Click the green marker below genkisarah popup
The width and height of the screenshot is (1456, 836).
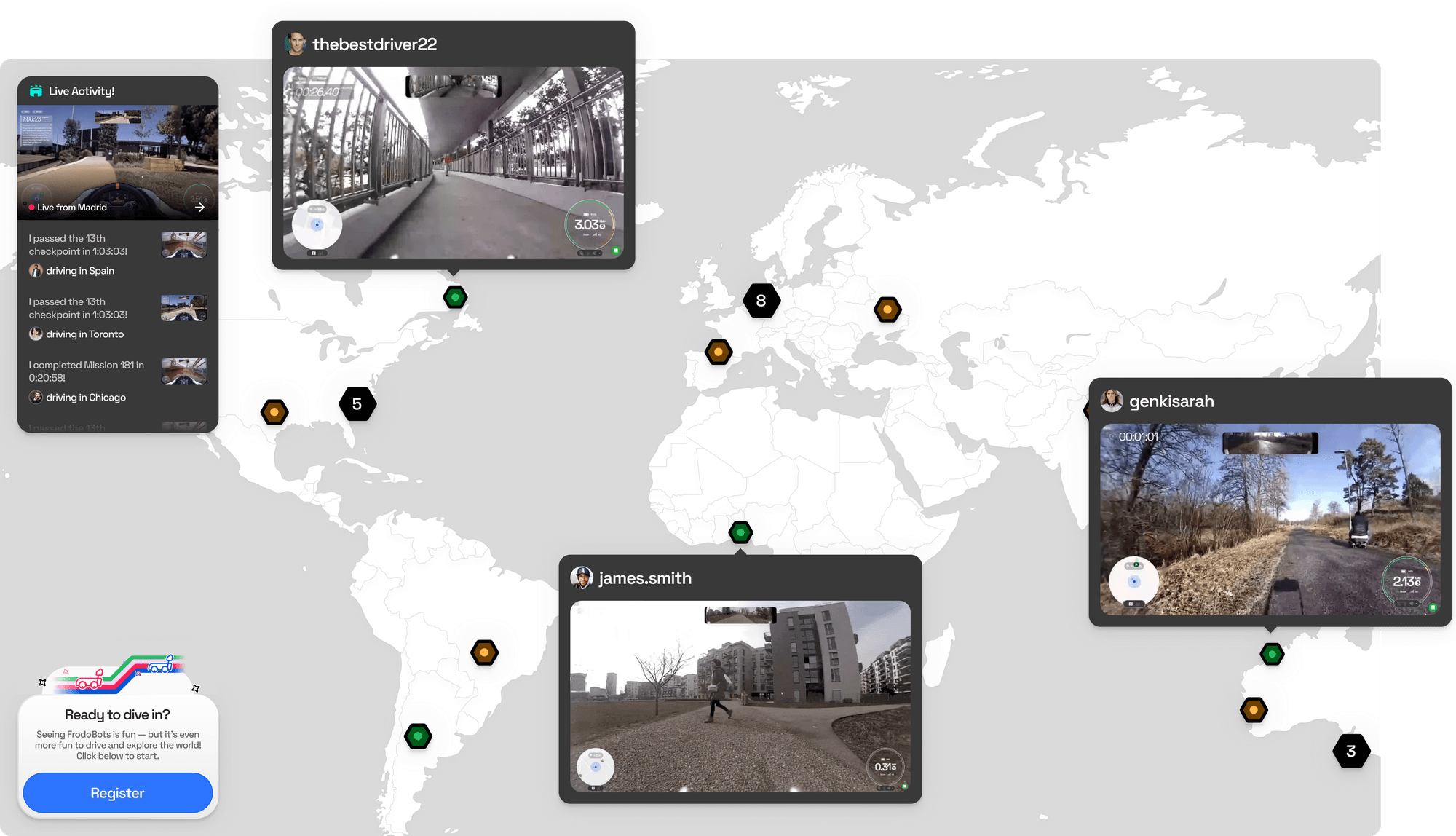(x=1272, y=654)
